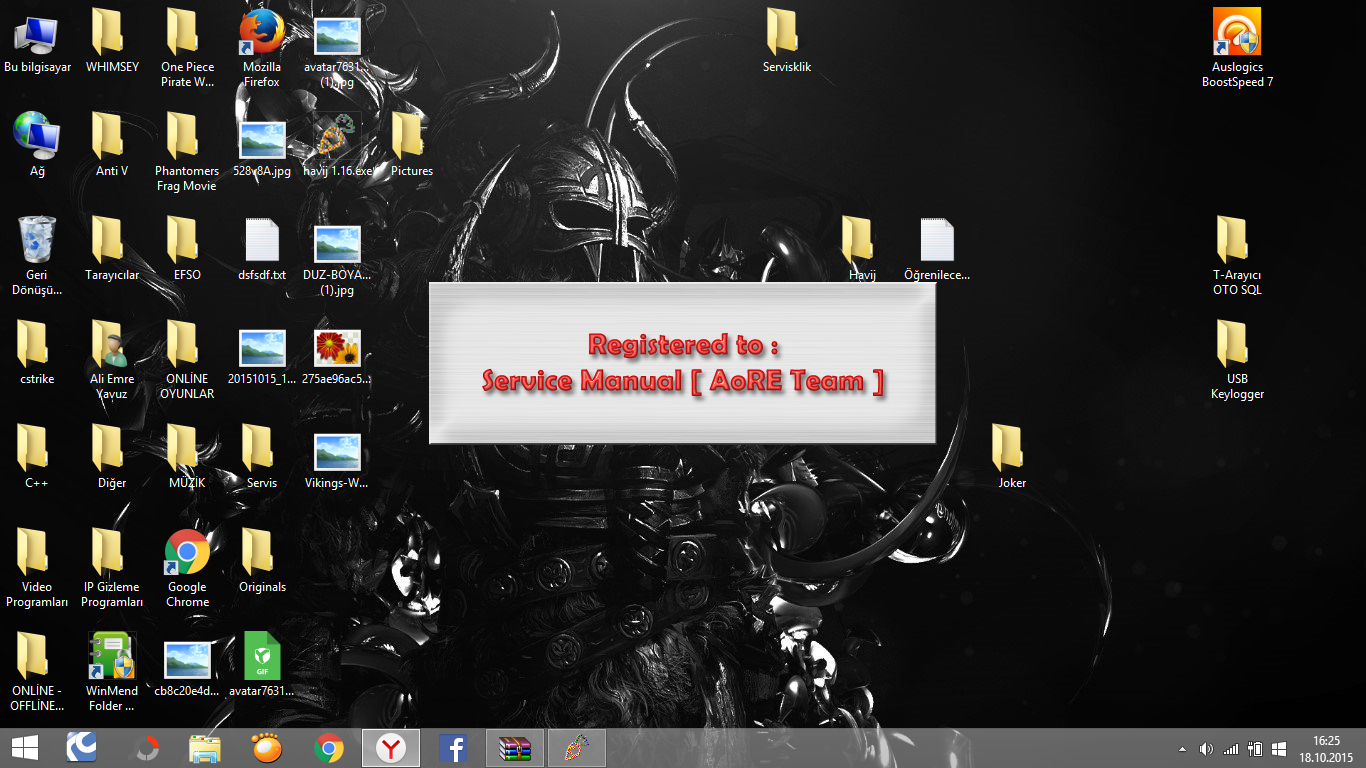
Task: Open Bu bilgisayar desktop icon
Action: point(37,42)
